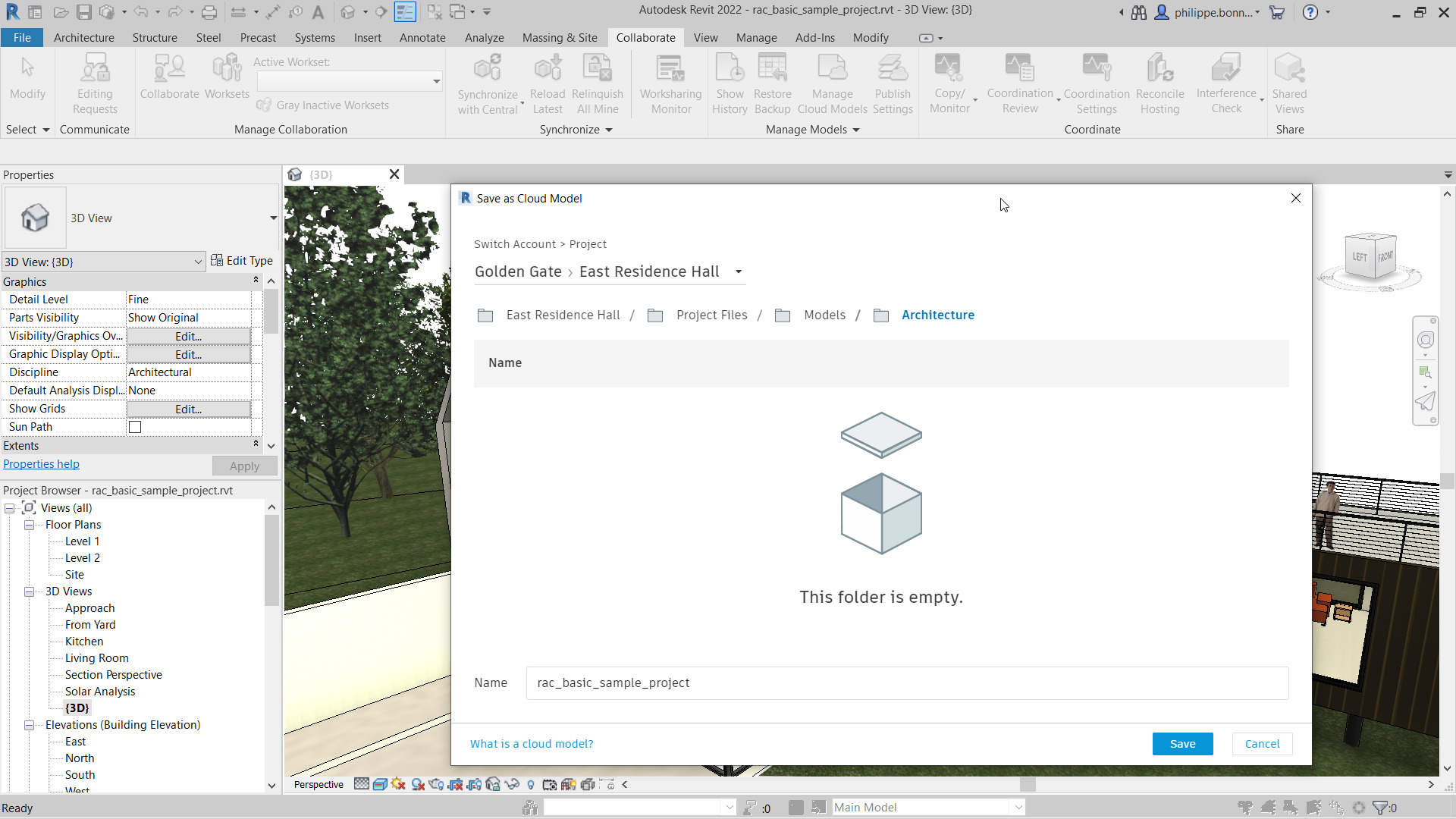Toggle sun path off icon in view control bar
Screen dimensions: 1456x819
(x=398, y=784)
